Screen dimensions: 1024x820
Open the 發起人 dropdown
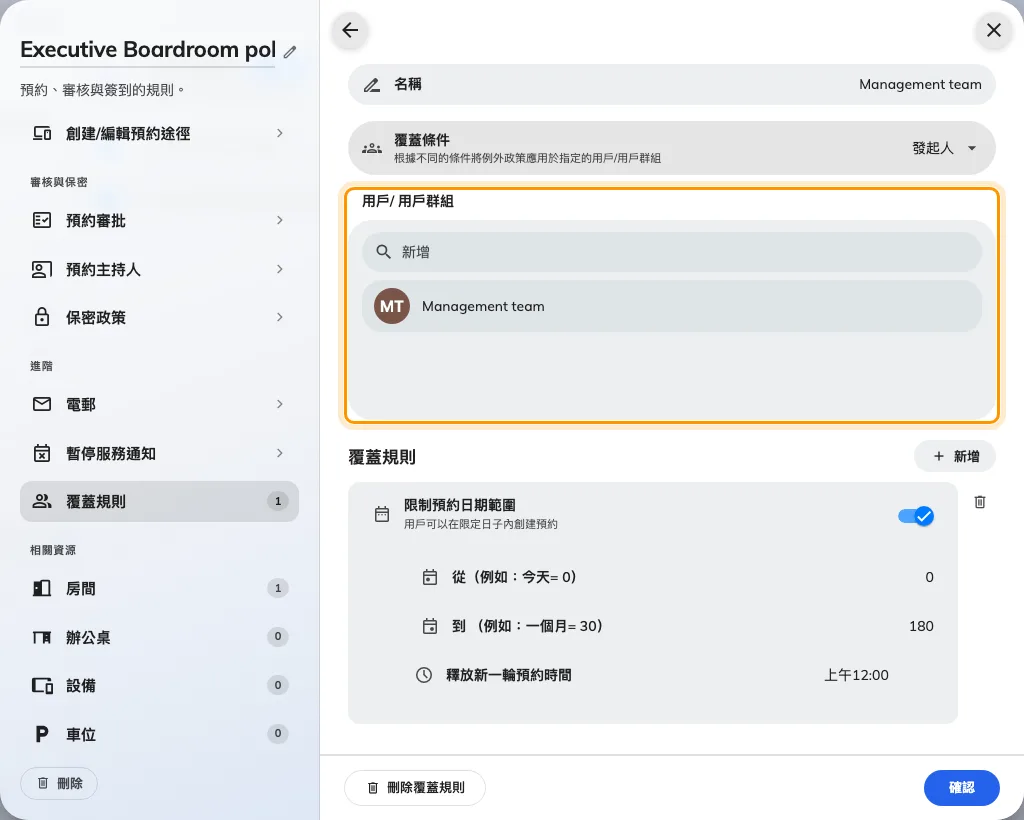pos(944,148)
